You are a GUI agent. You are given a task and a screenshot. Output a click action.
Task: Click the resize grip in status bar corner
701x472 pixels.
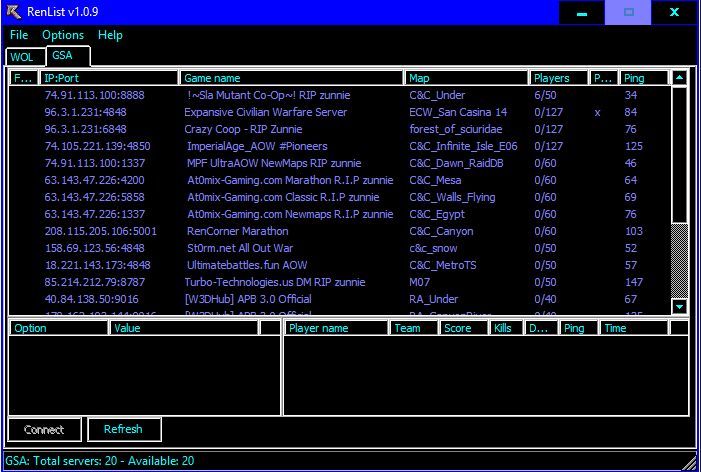[x=692, y=463]
